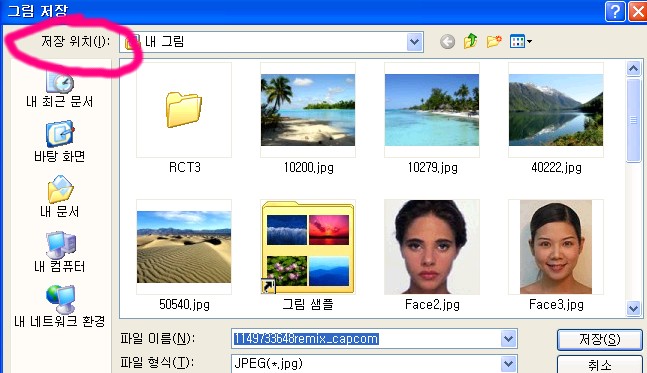The height and width of the screenshot is (373, 647).
Task: Click the 취소 cancel button
Action: pos(600,364)
